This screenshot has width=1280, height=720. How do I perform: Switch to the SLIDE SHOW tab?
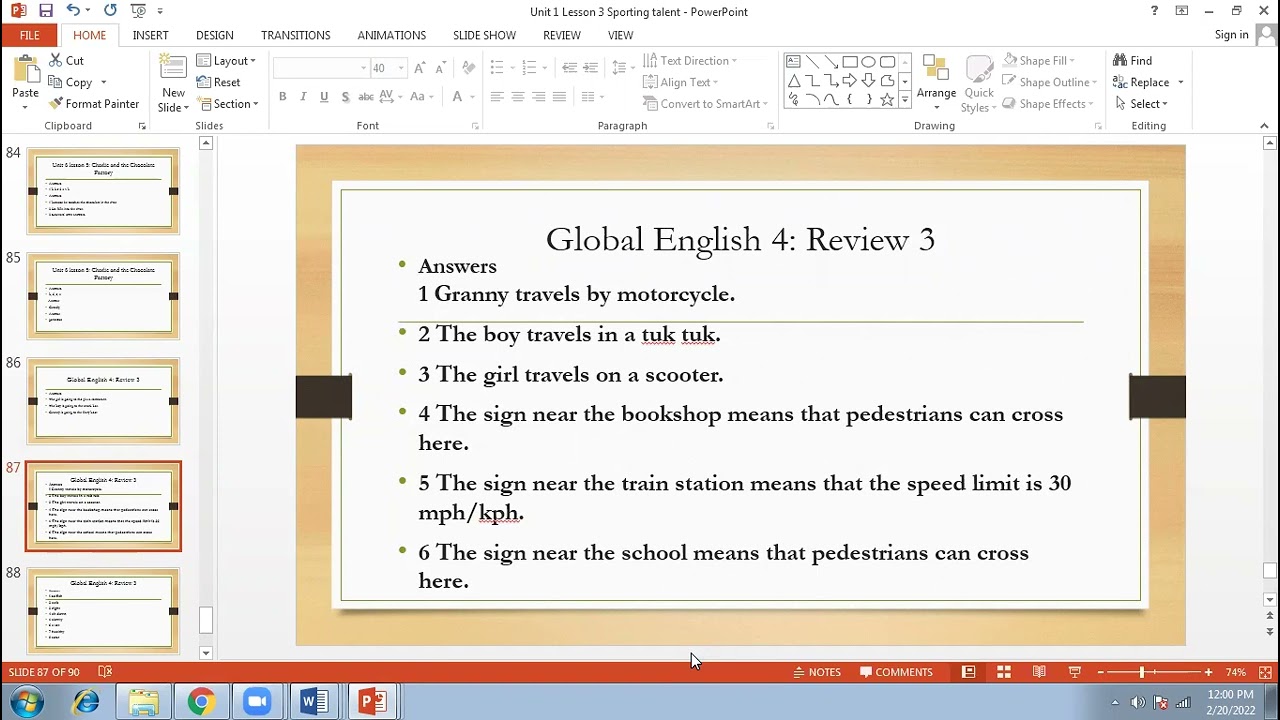tap(484, 35)
